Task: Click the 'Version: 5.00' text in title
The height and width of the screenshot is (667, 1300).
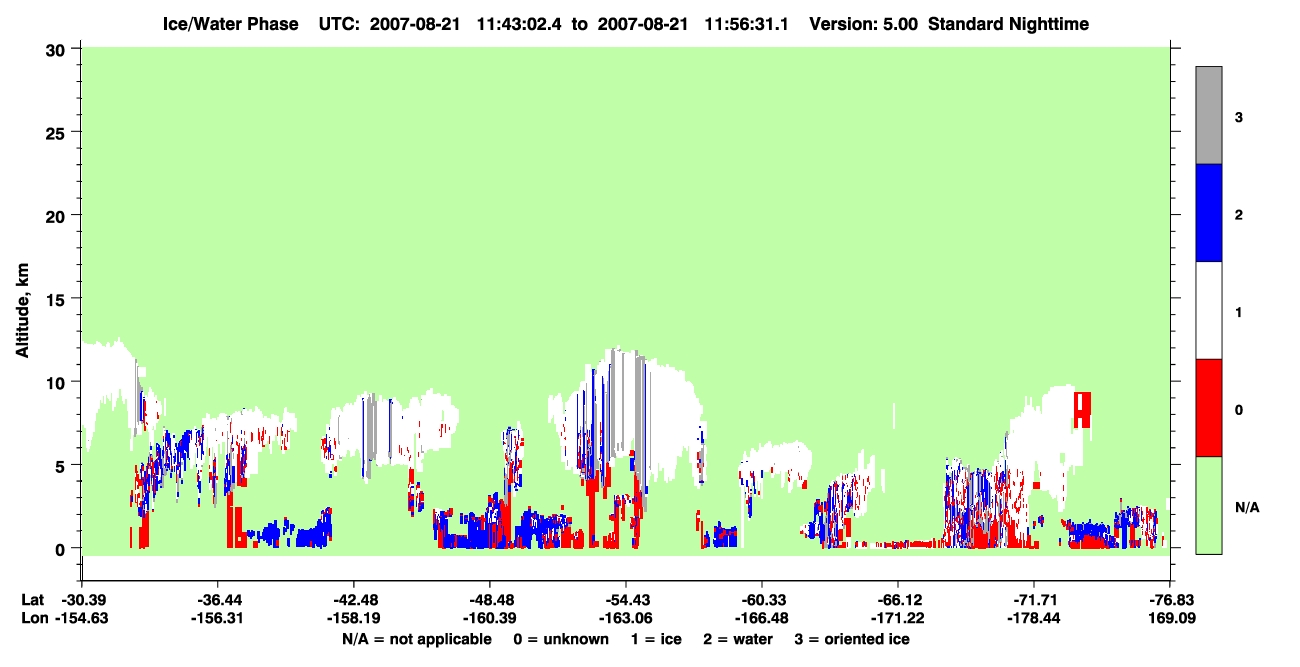Action: [x=863, y=23]
